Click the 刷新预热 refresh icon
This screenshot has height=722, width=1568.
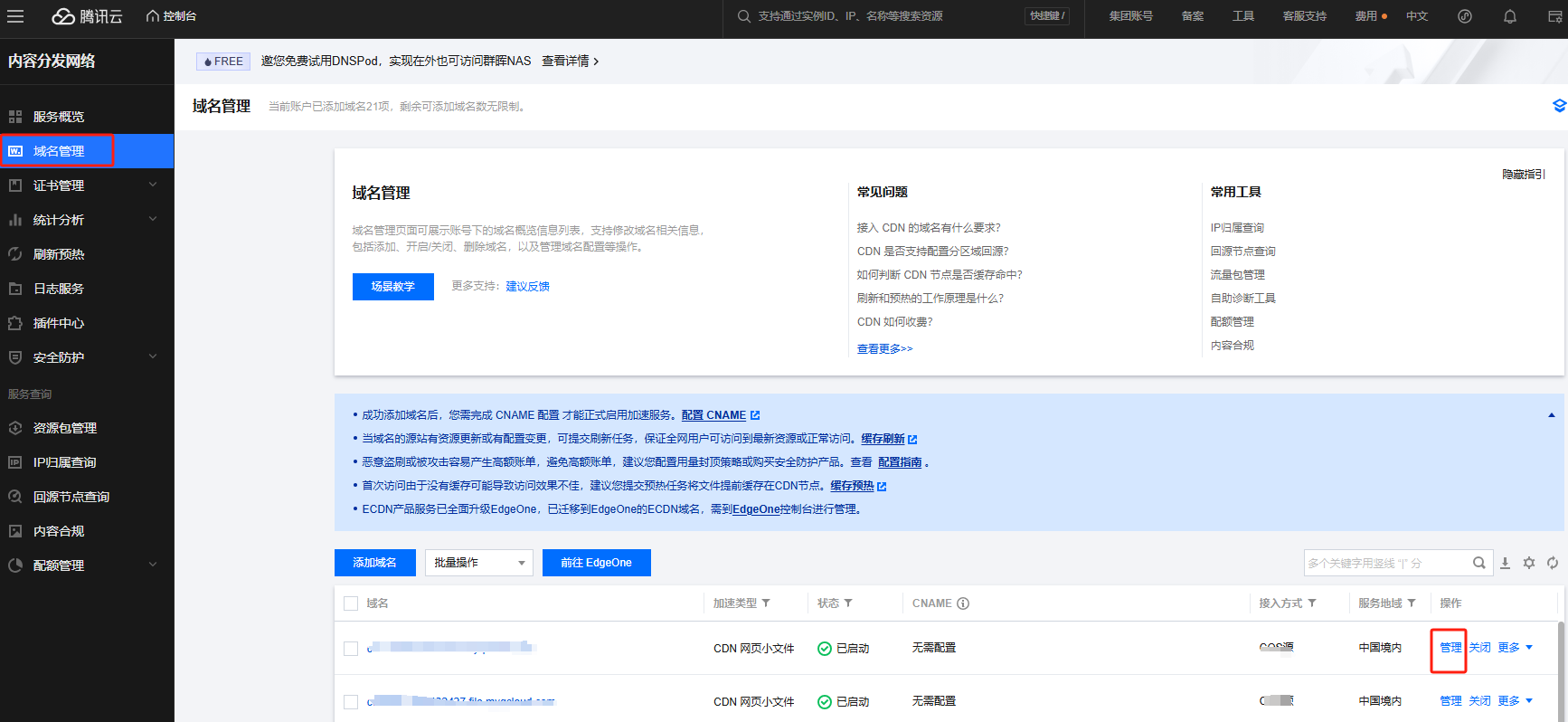[15, 254]
